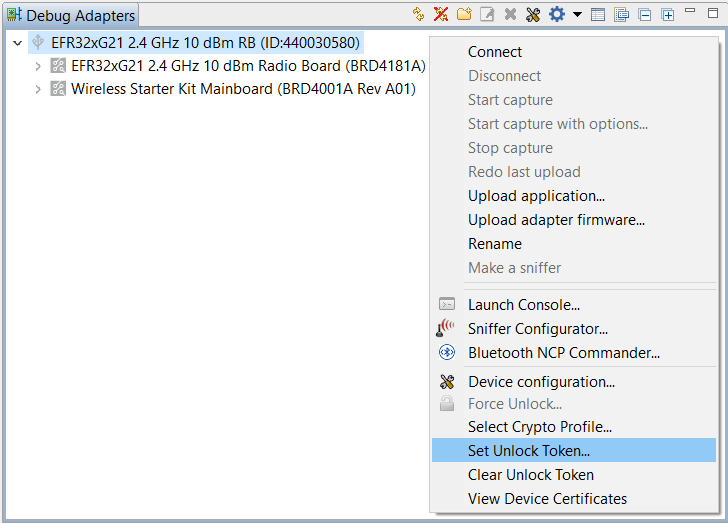Expand the Wireless Starter Kit Mainboard node
The height and width of the screenshot is (523, 728).
(x=38, y=89)
